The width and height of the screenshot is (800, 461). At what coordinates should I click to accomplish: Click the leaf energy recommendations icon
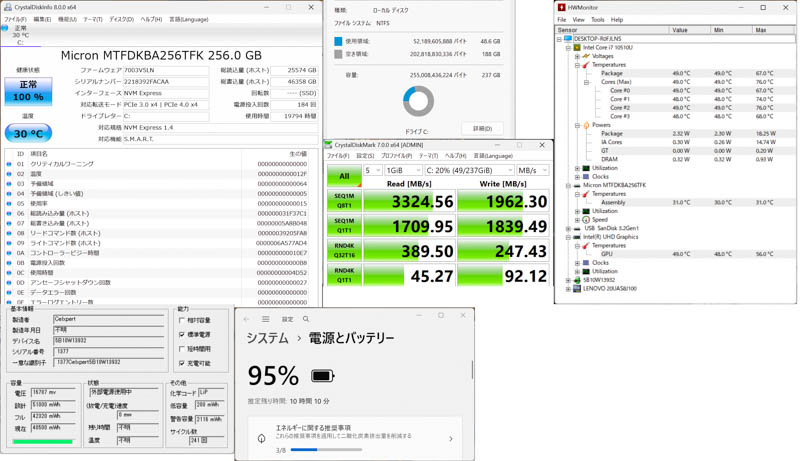tap(261, 438)
